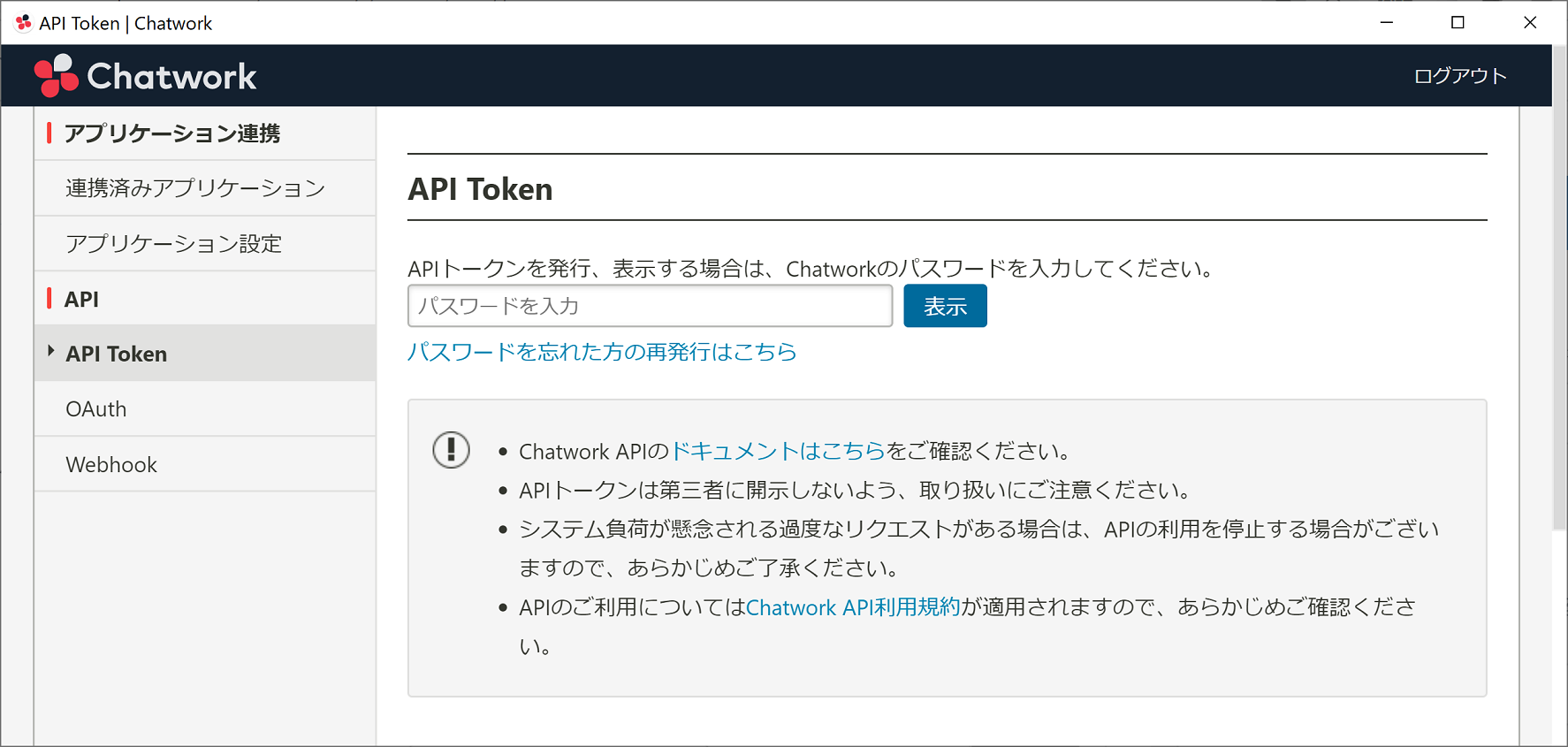Open OAuth in sidebar

pos(205,409)
